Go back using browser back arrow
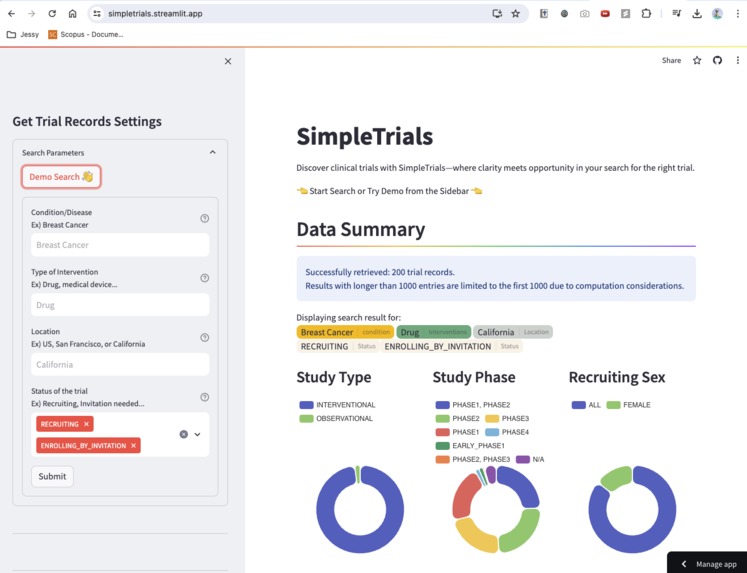747x573 pixels. [11, 14]
